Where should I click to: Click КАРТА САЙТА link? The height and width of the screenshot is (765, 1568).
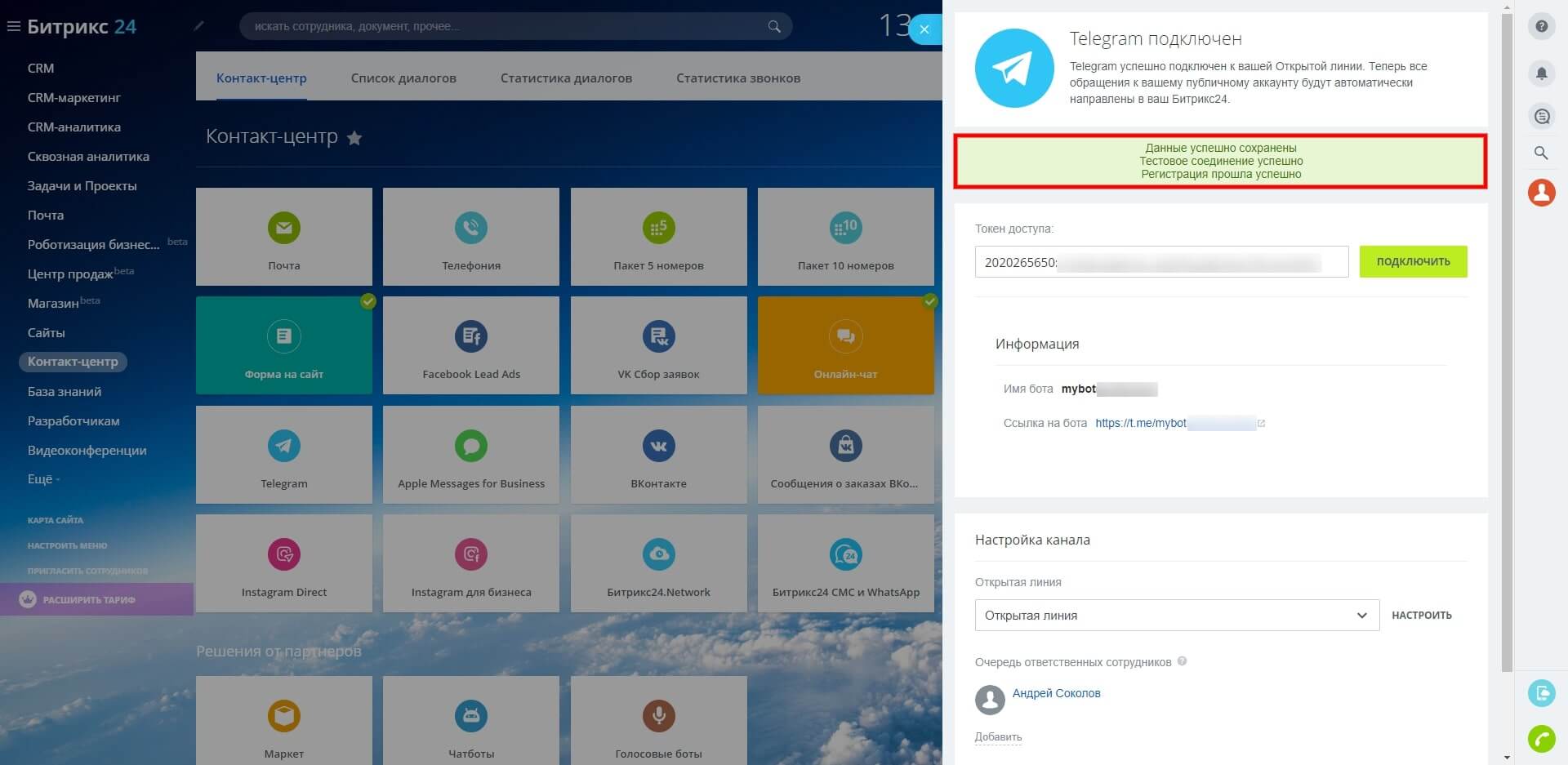coord(56,520)
